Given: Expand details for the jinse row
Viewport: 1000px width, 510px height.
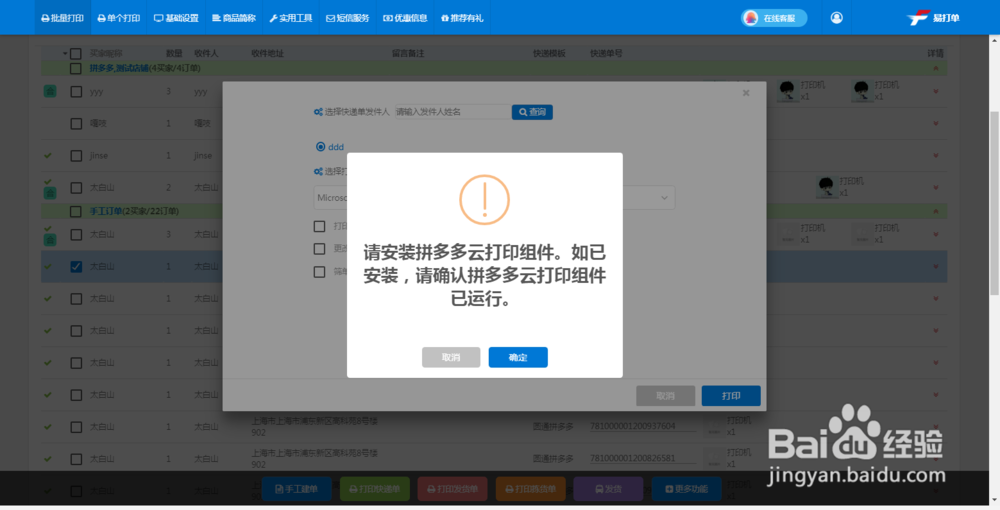Looking at the screenshot, I should [x=936, y=156].
